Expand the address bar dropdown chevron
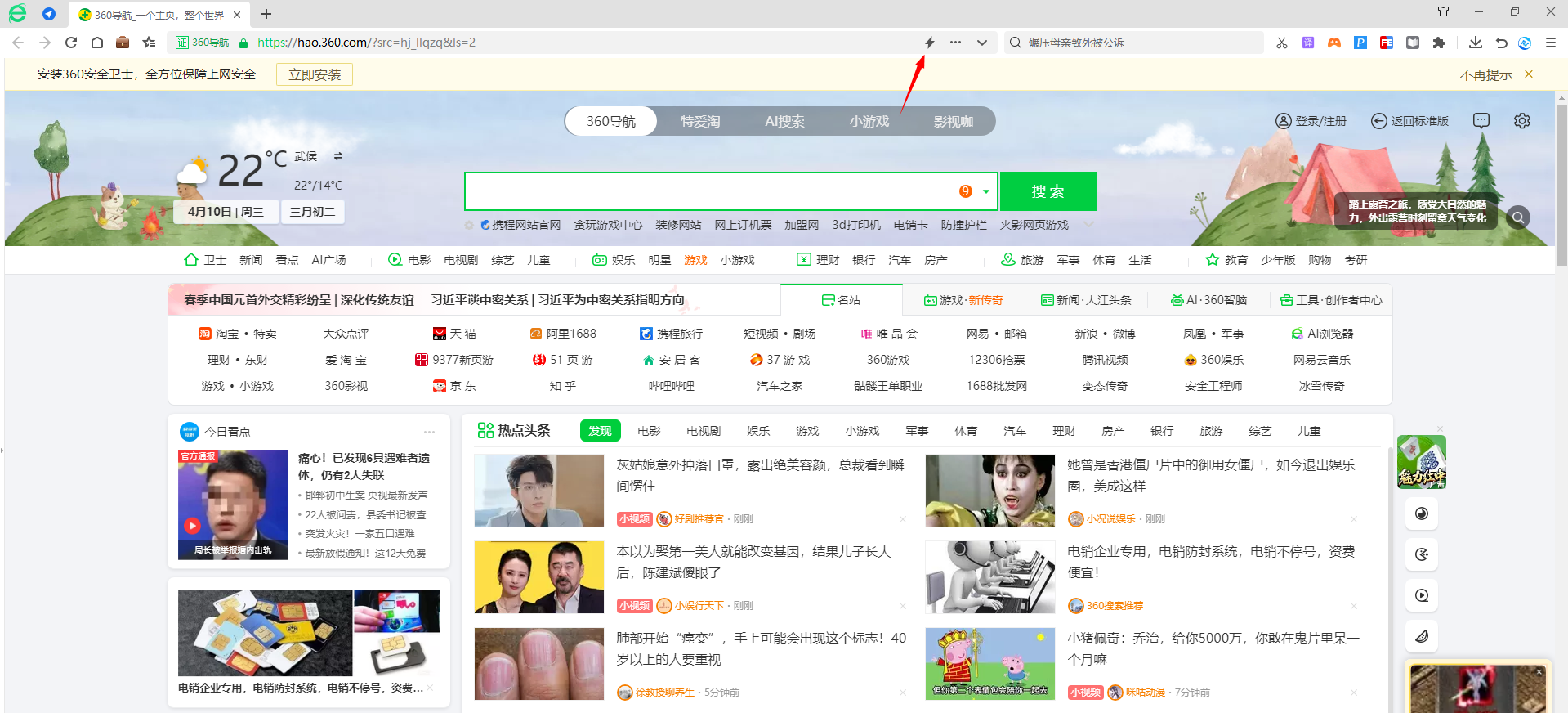 [x=982, y=43]
